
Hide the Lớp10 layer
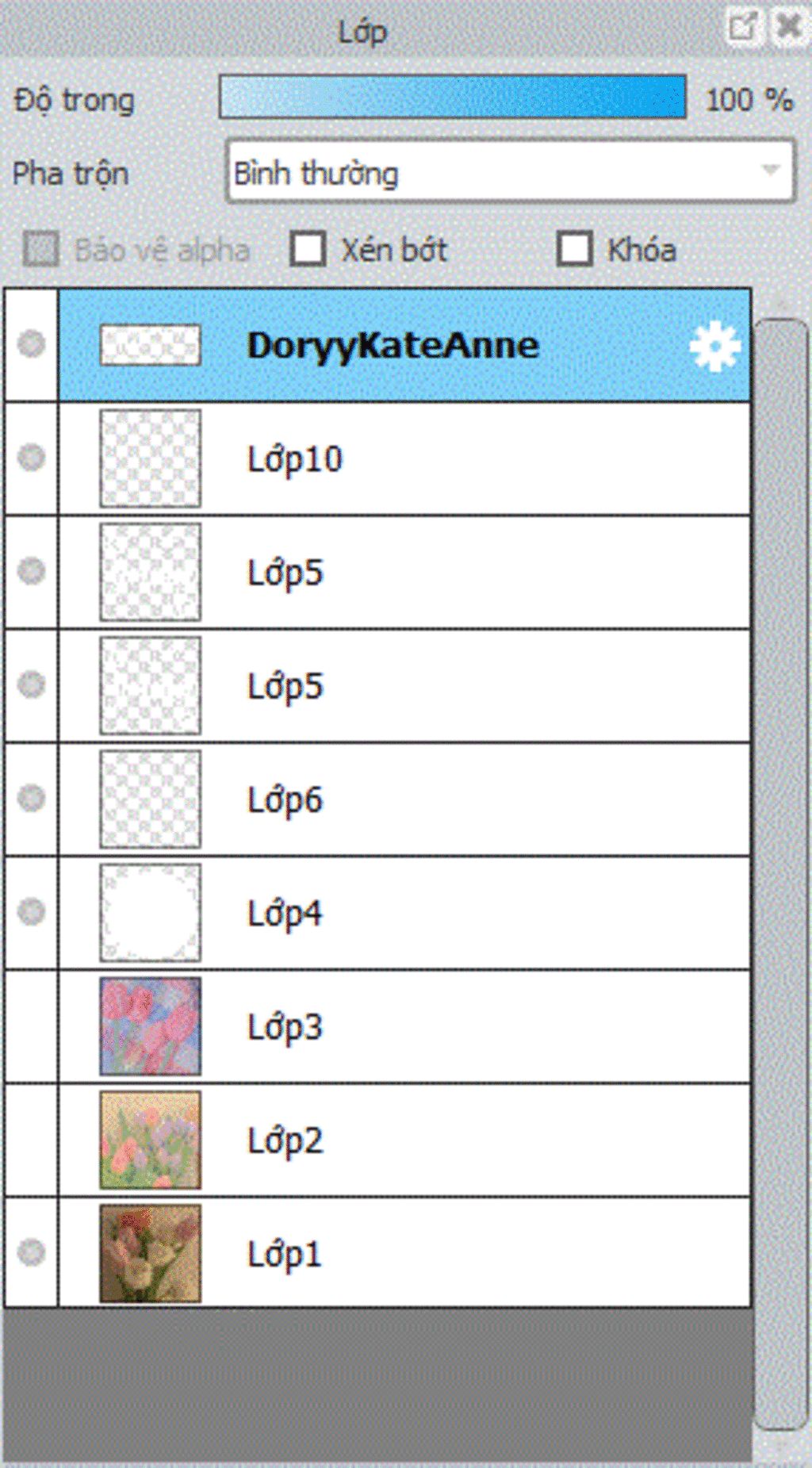(x=31, y=458)
